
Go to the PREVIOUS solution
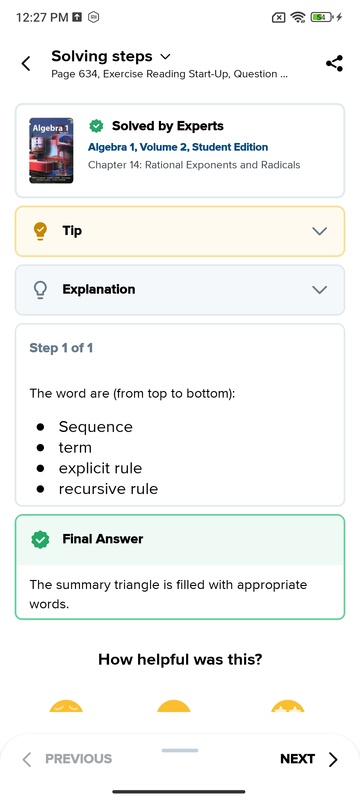(x=67, y=759)
